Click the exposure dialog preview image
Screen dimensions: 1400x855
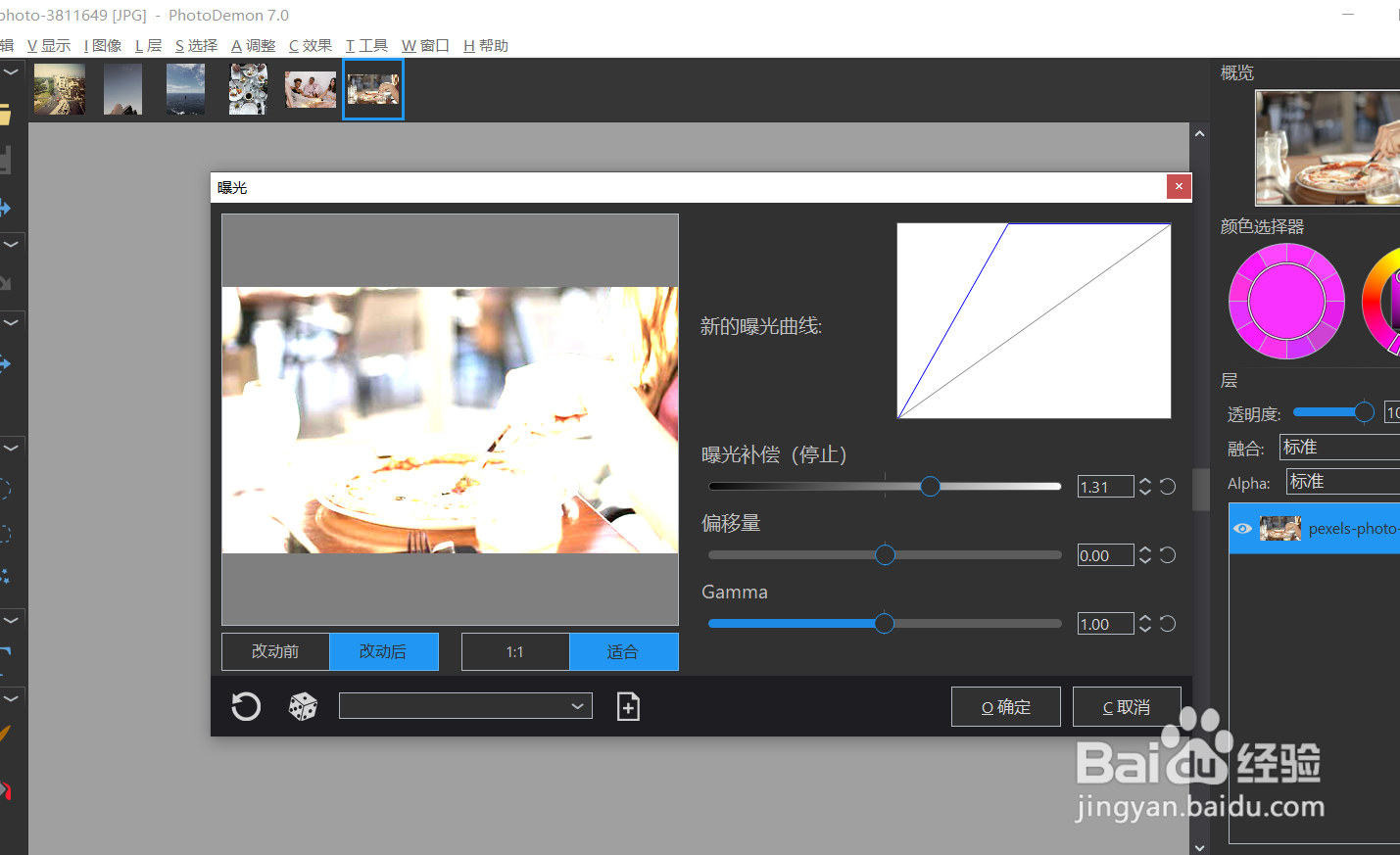coord(451,420)
